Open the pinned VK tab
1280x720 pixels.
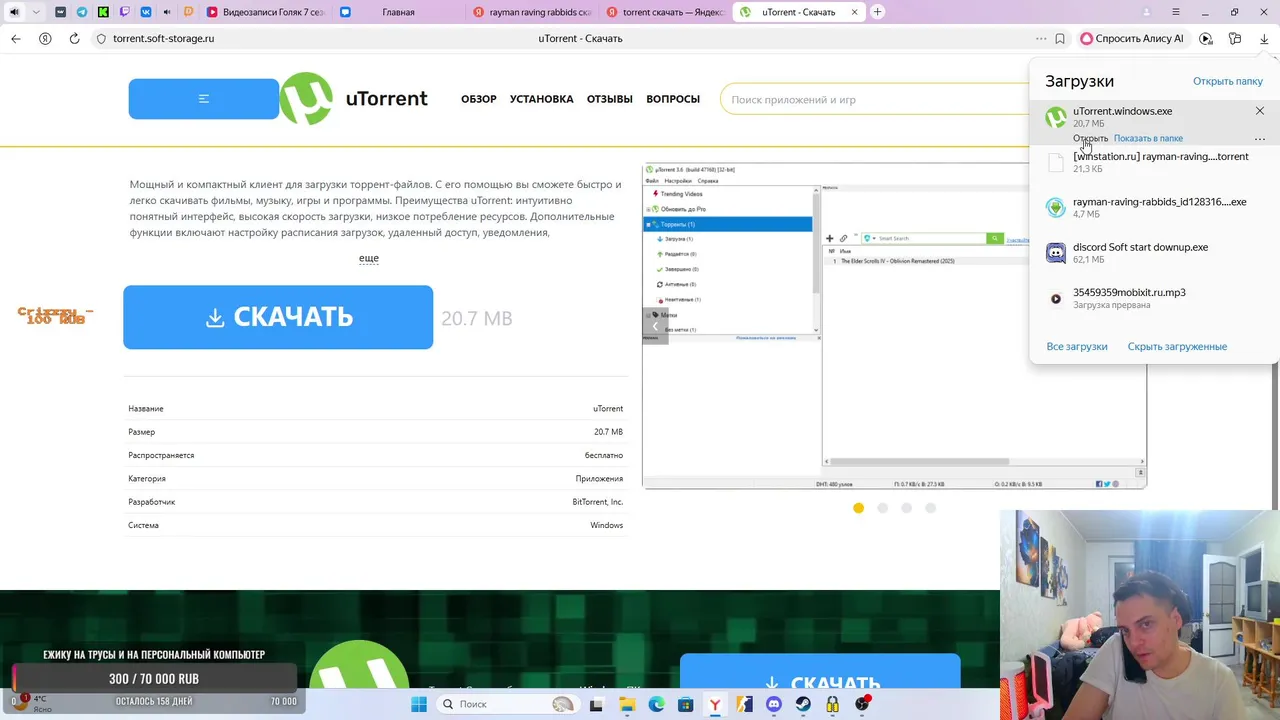(146, 12)
